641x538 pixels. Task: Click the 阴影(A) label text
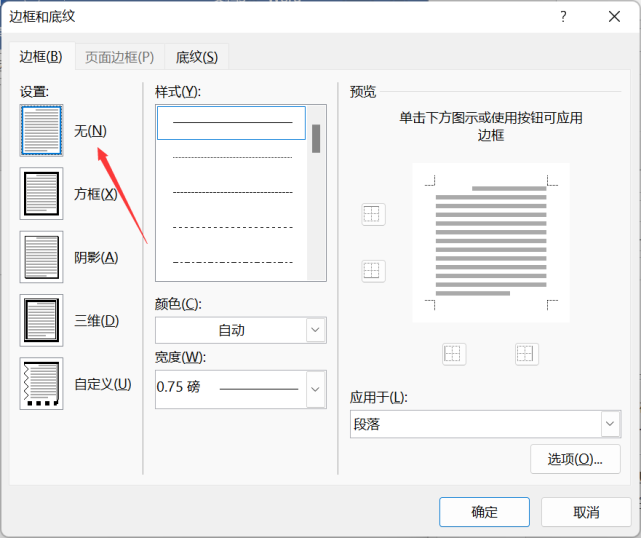point(96,258)
